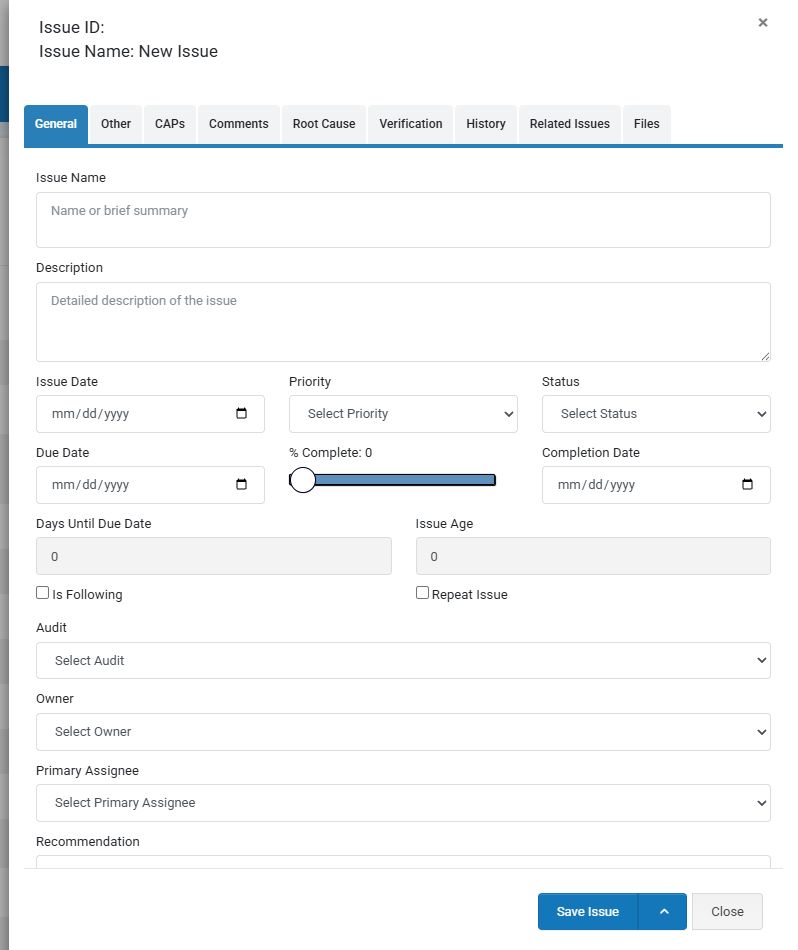Click the Close button
The height and width of the screenshot is (950, 798).
click(727, 911)
